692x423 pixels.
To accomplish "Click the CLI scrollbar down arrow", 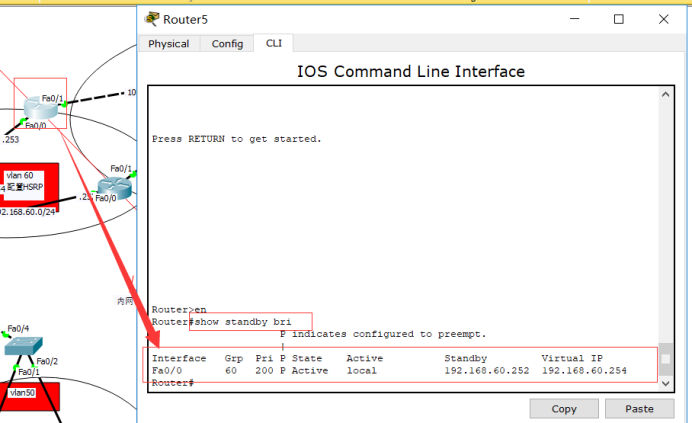I will tap(666, 383).
